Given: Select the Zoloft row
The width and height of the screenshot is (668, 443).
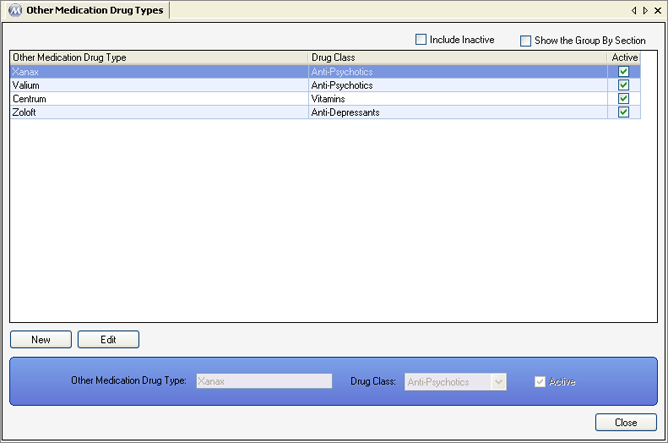Looking at the screenshot, I should click(x=325, y=112).
